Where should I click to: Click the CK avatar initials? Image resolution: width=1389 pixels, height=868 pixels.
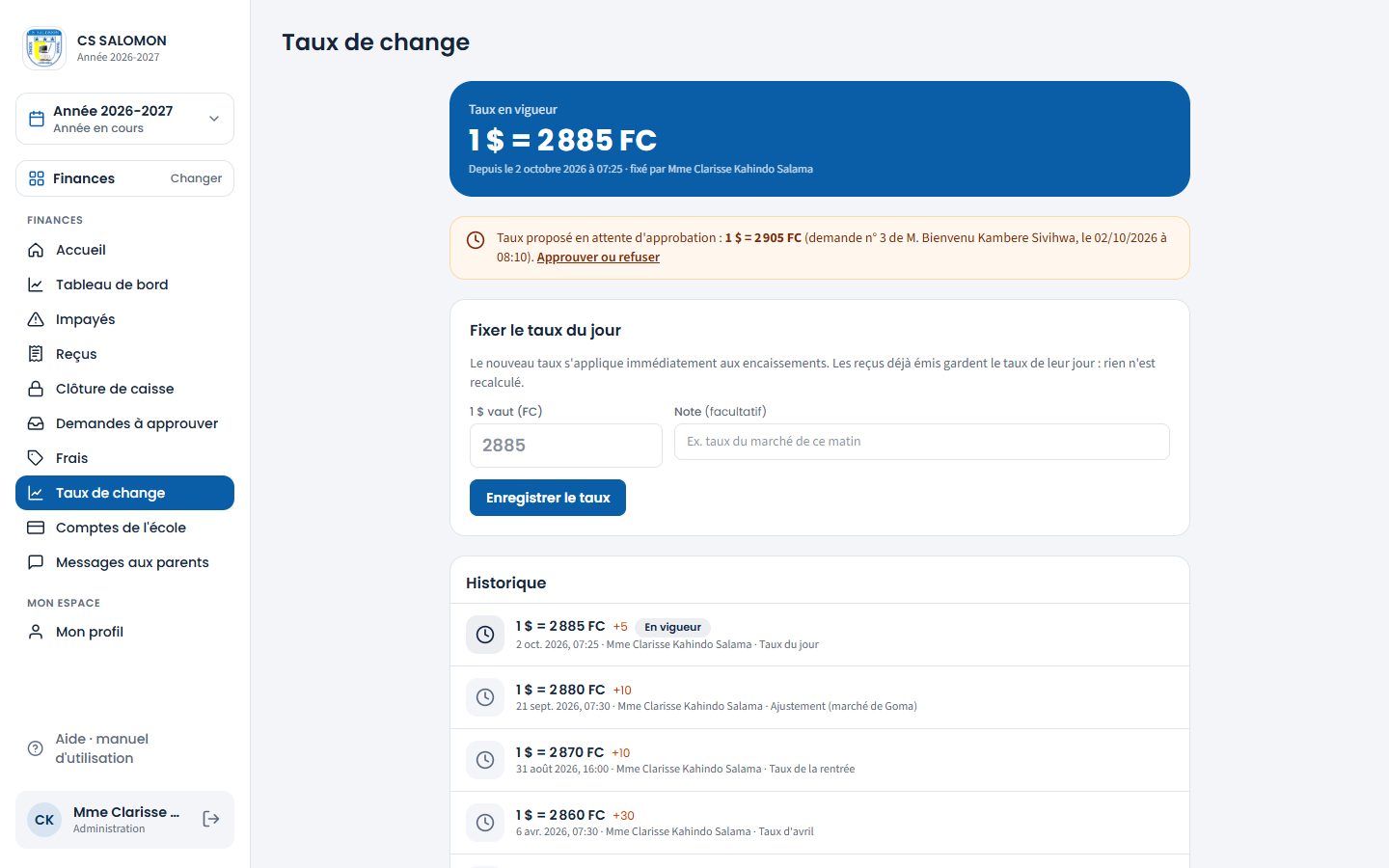(x=44, y=820)
